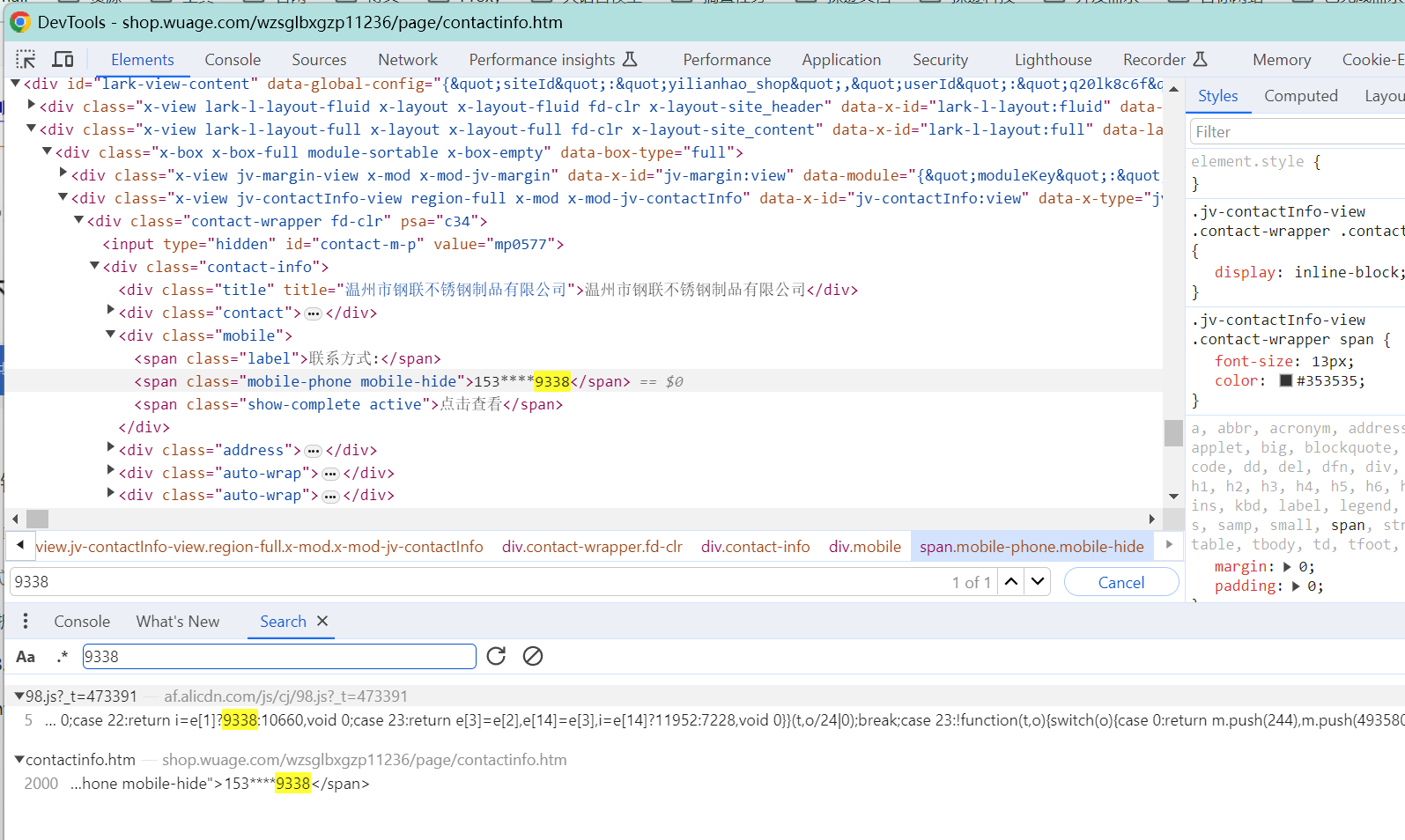Expand the div class contact node
The image size is (1405, 840).
click(x=111, y=312)
